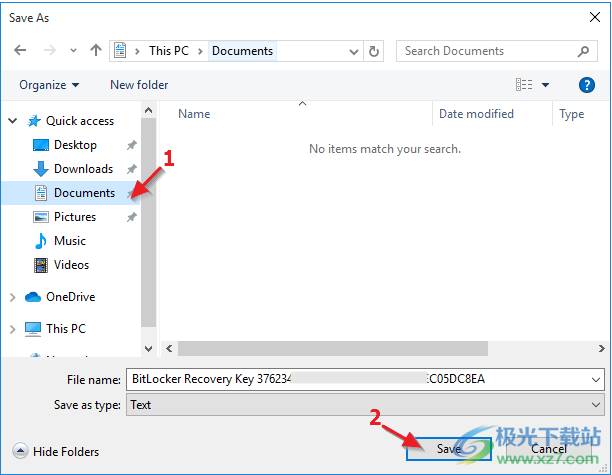The height and width of the screenshot is (475, 612).
Task: Click the forward navigation arrow
Action: coord(50,50)
